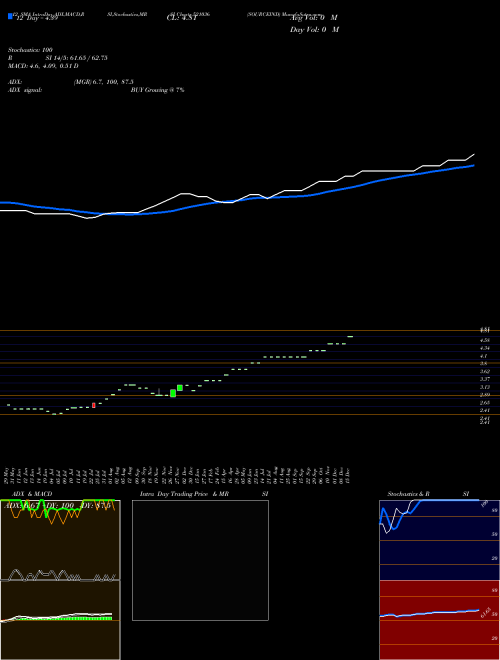This screenshot has height=660, width=500.
Task: Click the 3.13 price axis label
Action: point(484,387)
